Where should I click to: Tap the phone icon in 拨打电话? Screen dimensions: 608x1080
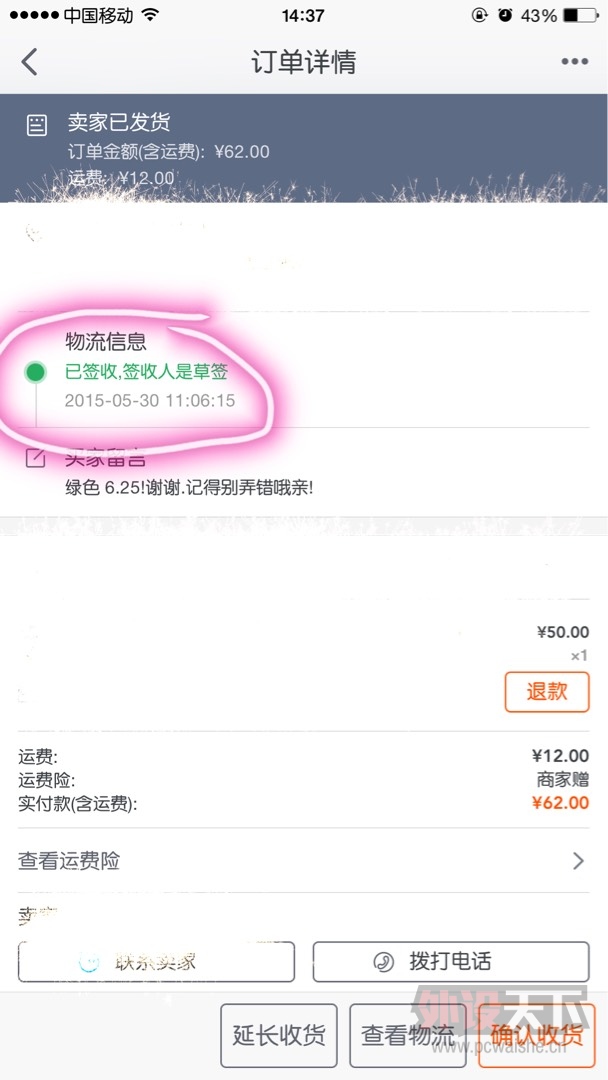point(383,962)
